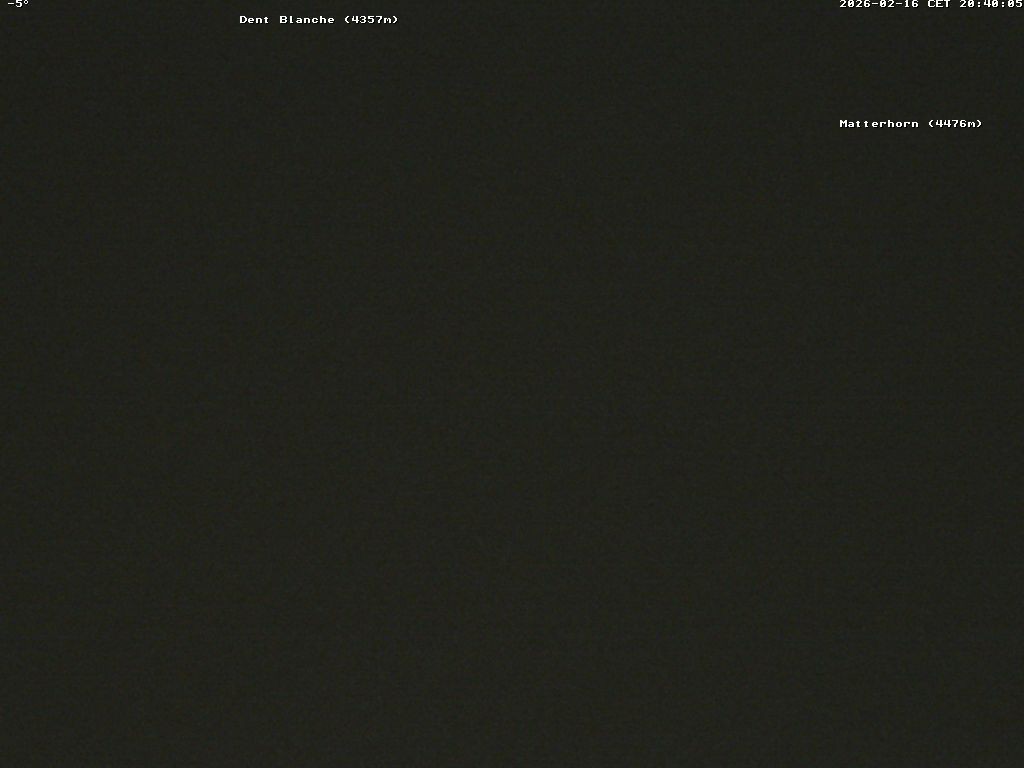
Task: Select the Dent Blanche (4357m) peak label
Action: (x=318, y=19)
